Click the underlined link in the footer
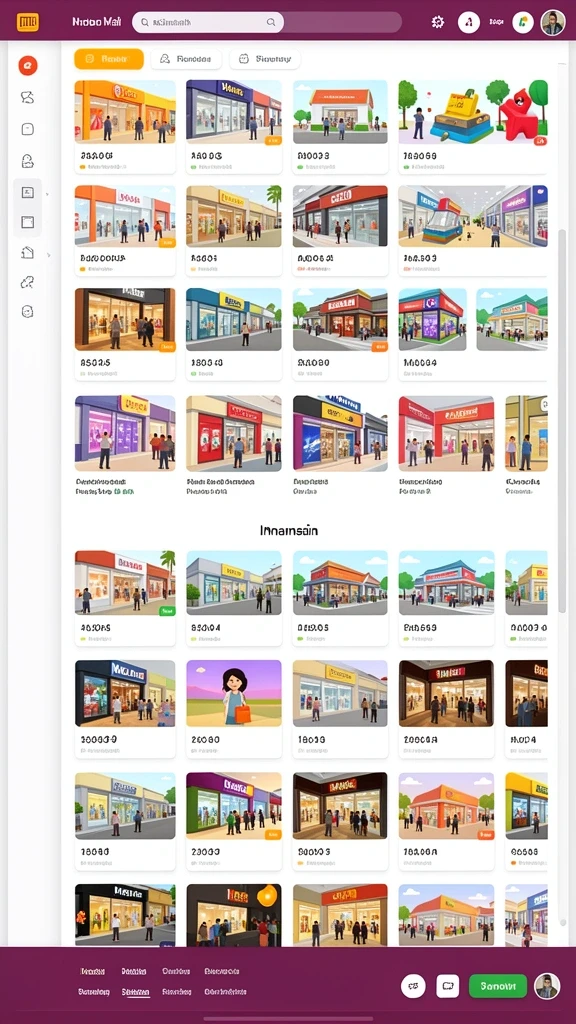 tap(136, 993)
